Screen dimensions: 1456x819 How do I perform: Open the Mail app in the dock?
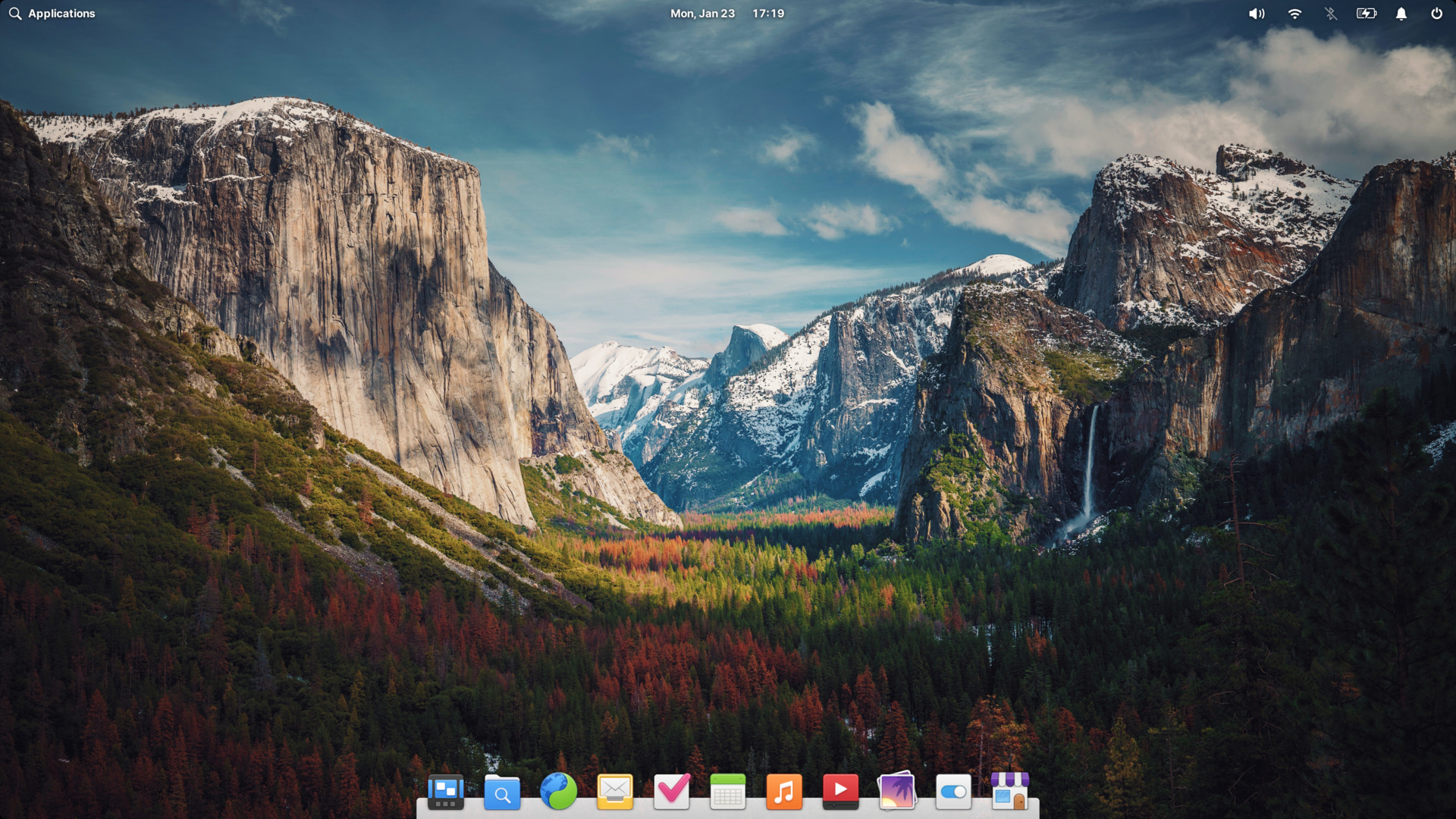click(615, 792)
